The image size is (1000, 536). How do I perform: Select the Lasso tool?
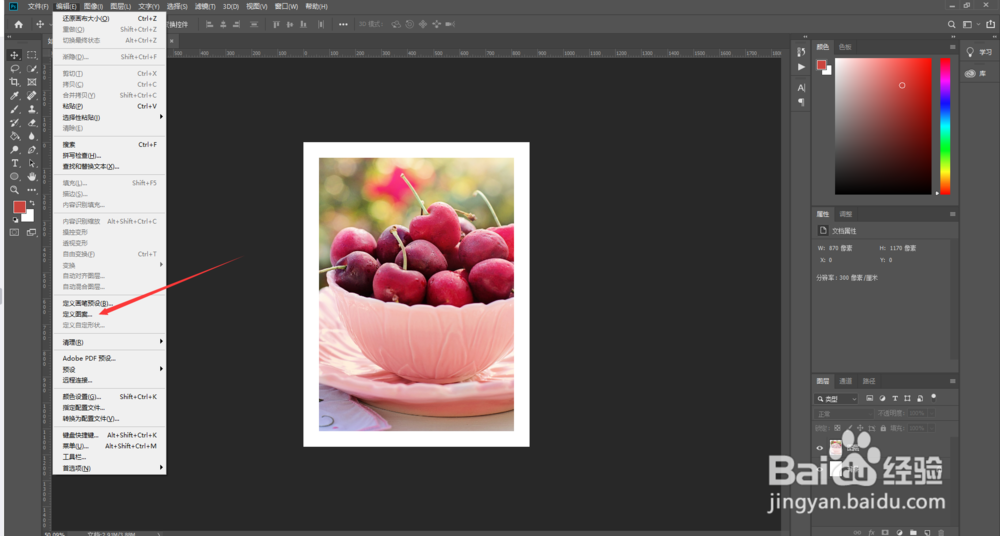(x=15, y=69)
